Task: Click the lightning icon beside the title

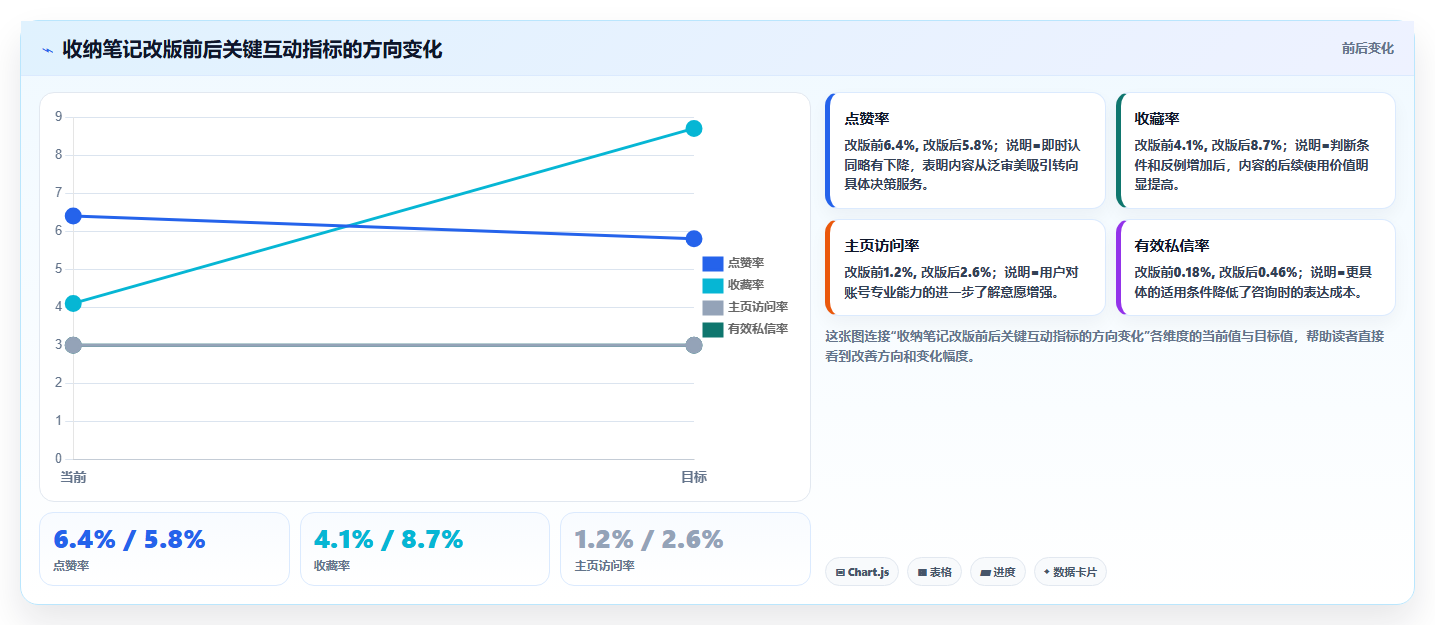Action: click(47, 50)
